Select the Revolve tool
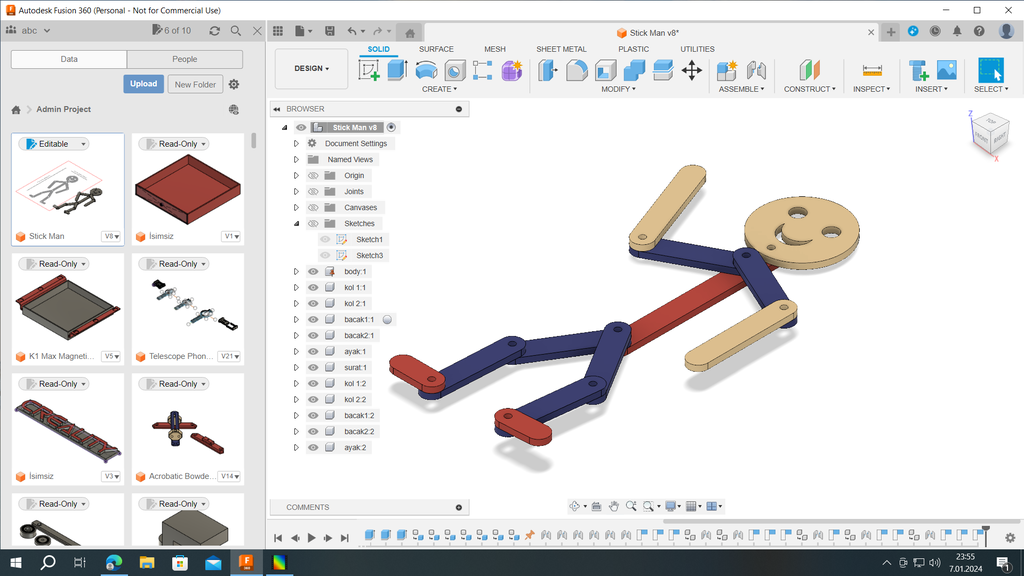Viewport: 1024px width, 576px height. [425, 68]
